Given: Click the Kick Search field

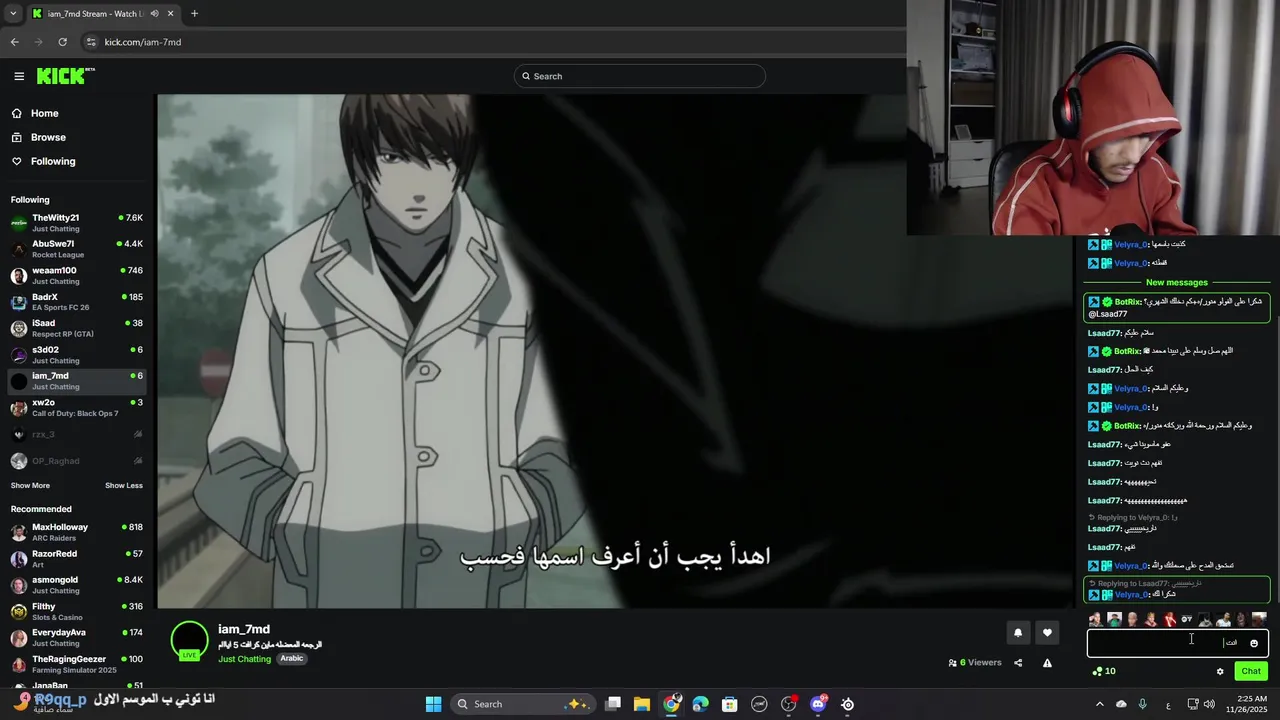Looking at the screenshot, I should click(x=639, y=76).
